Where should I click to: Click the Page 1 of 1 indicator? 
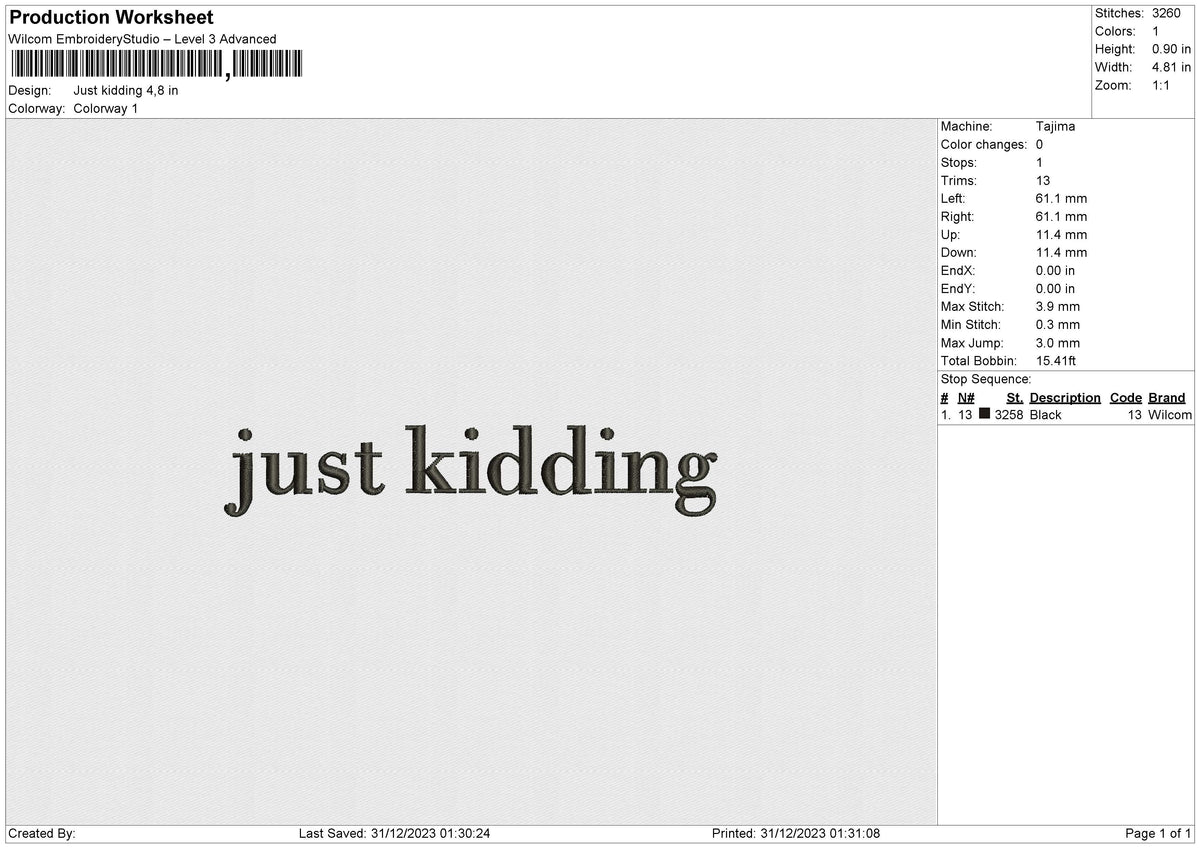click(1158, 833)
